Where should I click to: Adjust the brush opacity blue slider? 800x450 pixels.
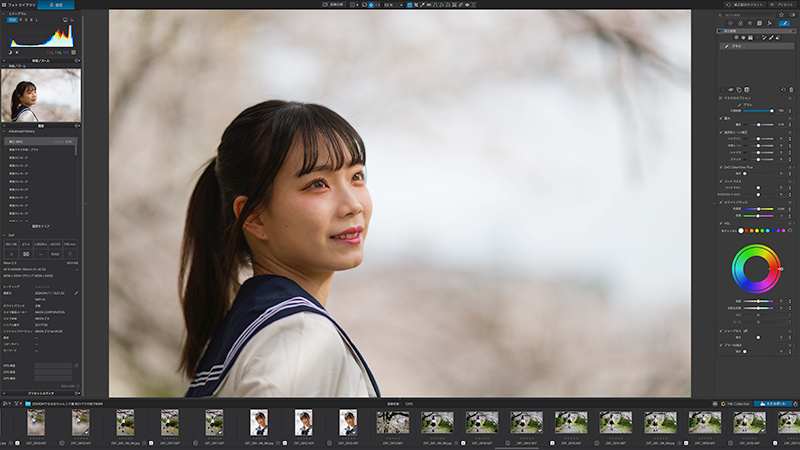758,111
